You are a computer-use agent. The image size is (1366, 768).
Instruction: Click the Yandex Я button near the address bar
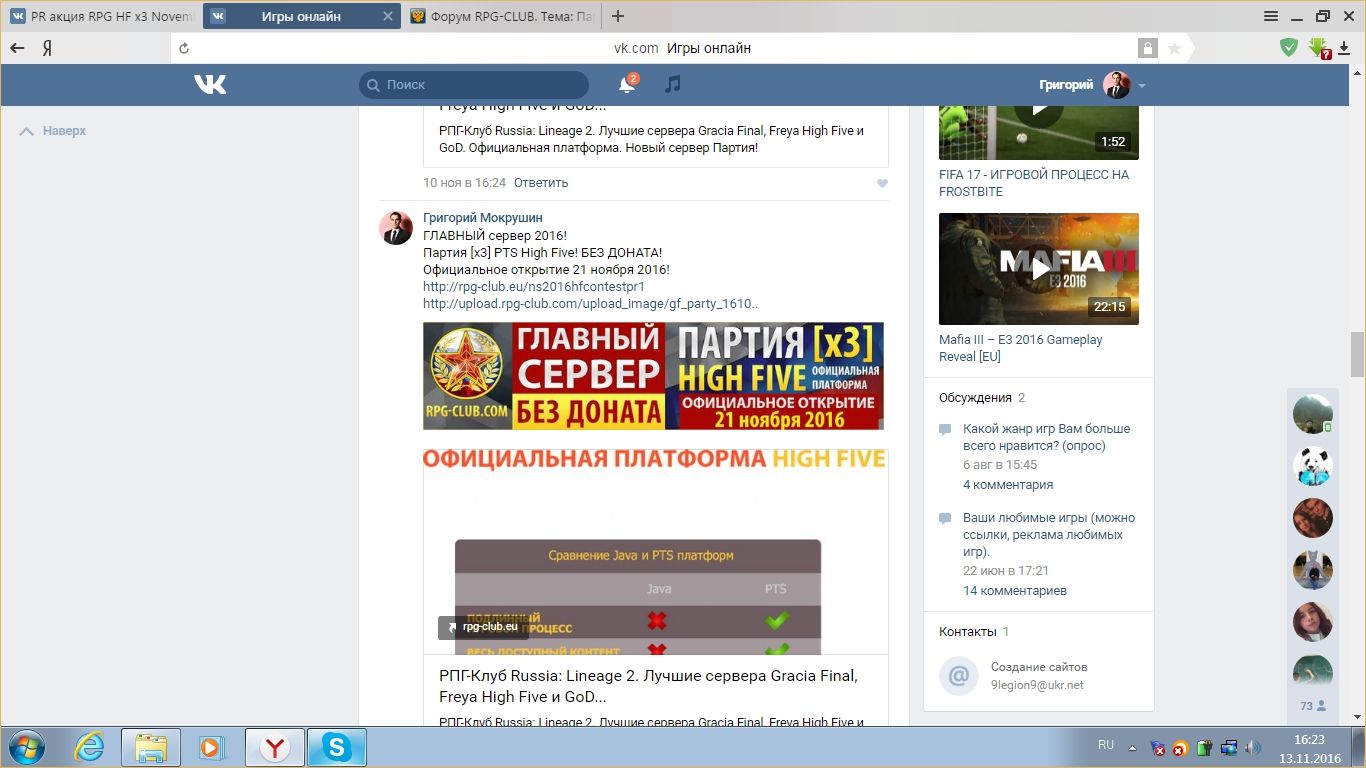coord(47,48)
